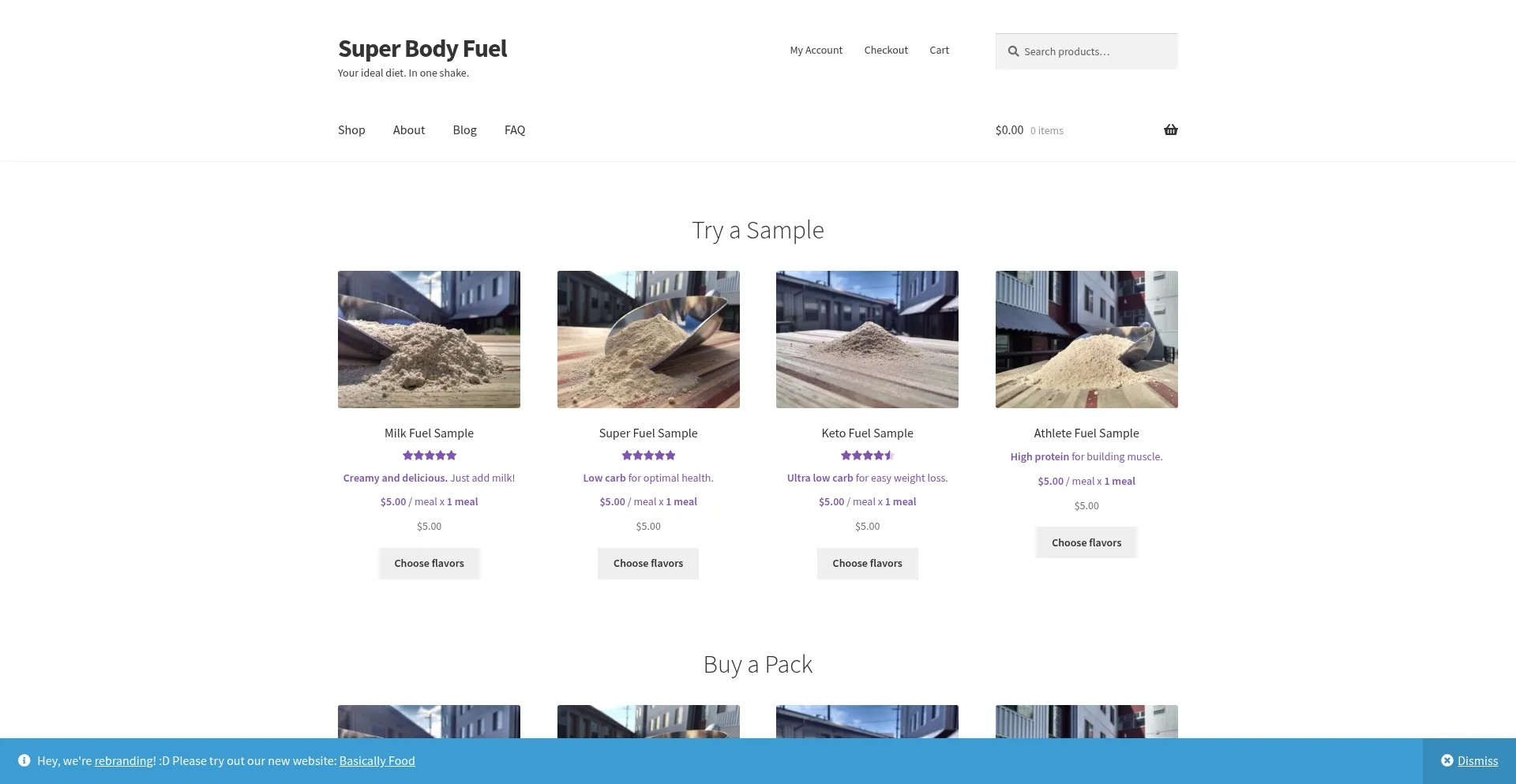Choose flavors for Super Fuel Sample

point(648,564)
